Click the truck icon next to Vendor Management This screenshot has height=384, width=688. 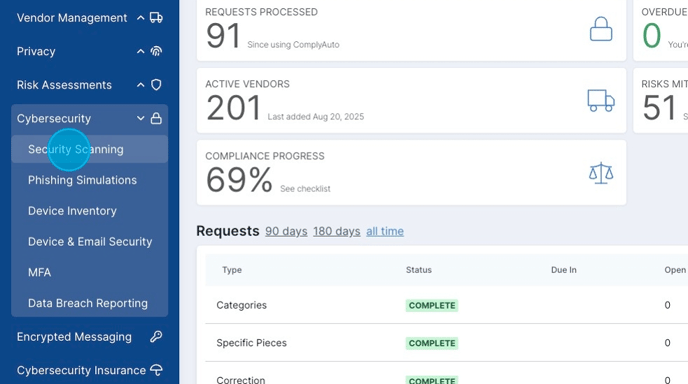(156, 18)
